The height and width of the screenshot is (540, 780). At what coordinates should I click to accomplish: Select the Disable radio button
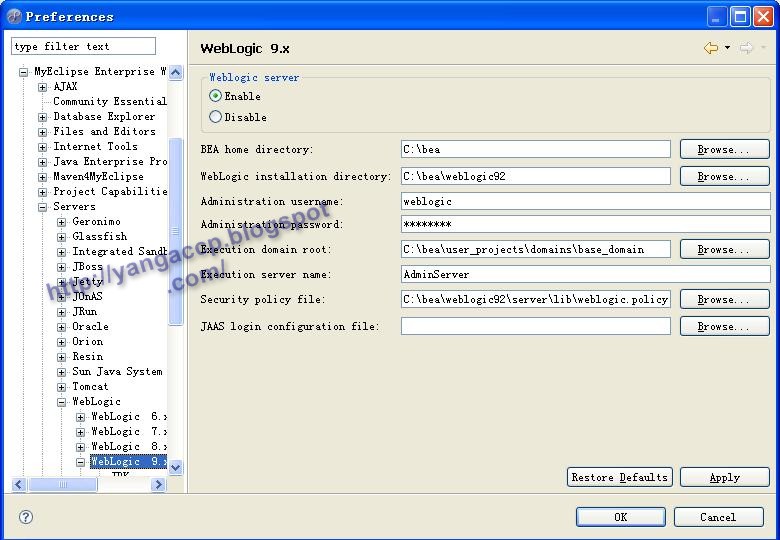215,117
